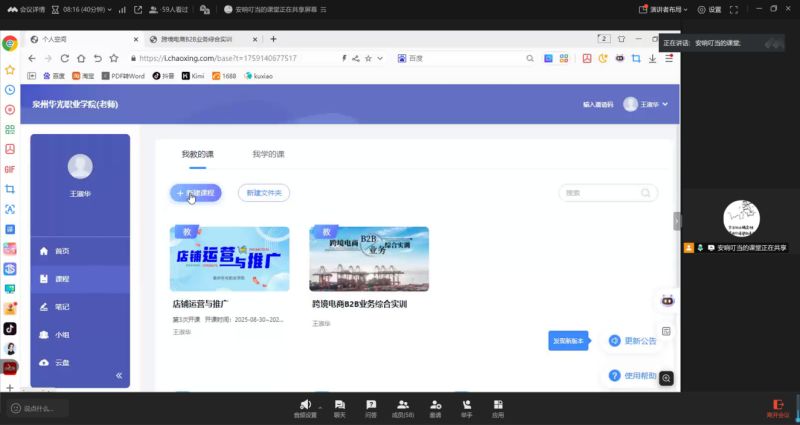The image size is (800, 425).
Task: Click the undo/restore closed tab icon
Action: click(98, 59)
